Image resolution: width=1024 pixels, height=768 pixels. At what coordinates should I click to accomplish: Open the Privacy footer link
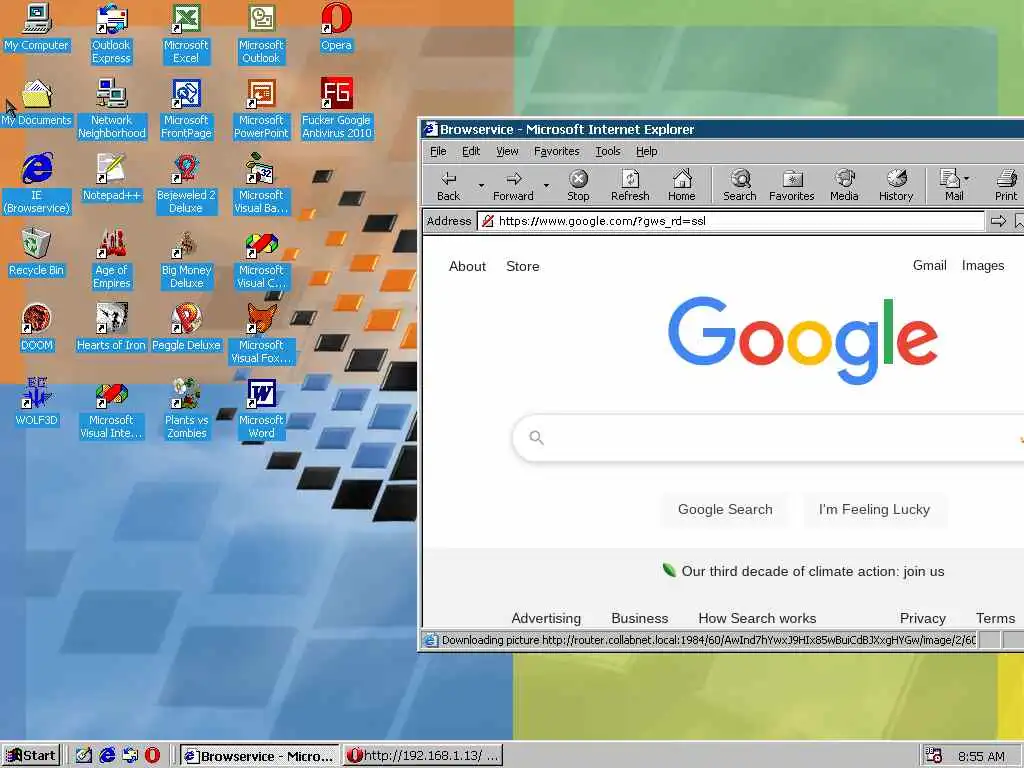click(x=922, y=618)
